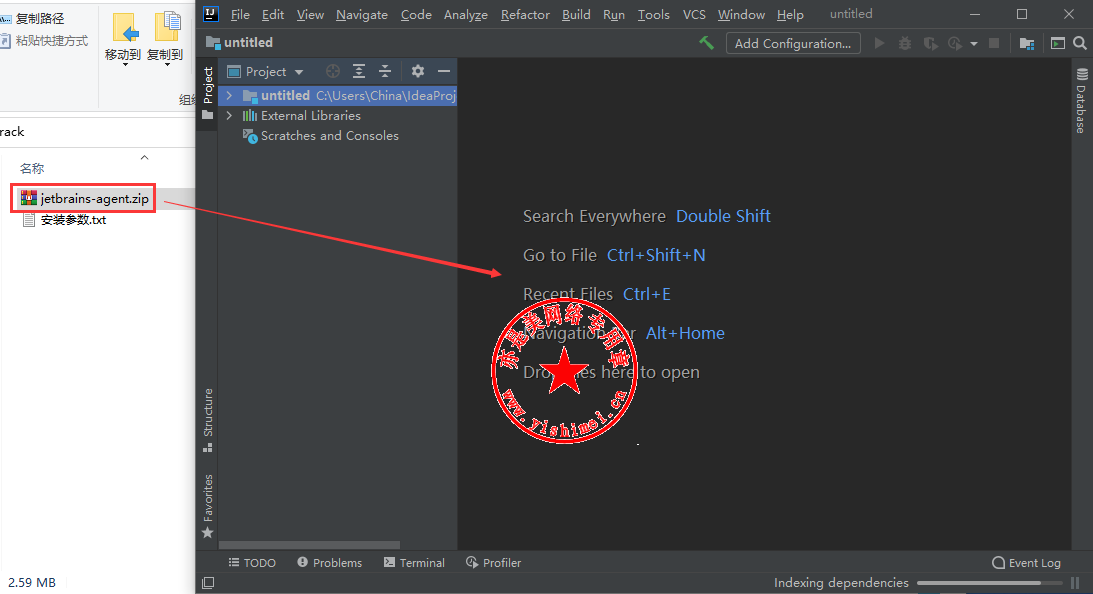
Task: Click the locate/select opened file target icon
Action: pos(333,71)
